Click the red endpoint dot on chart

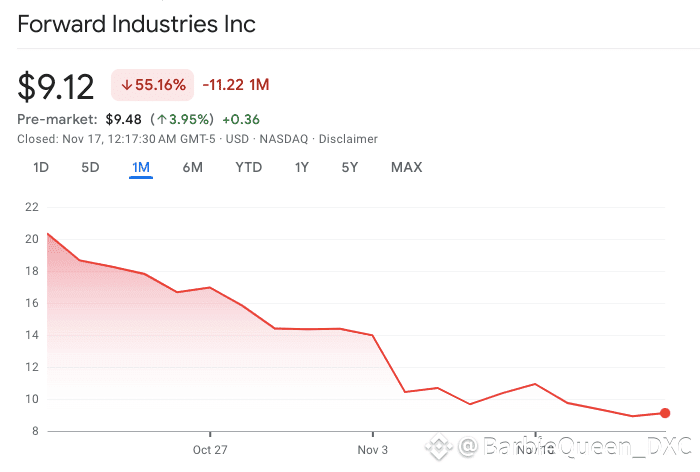665,413
